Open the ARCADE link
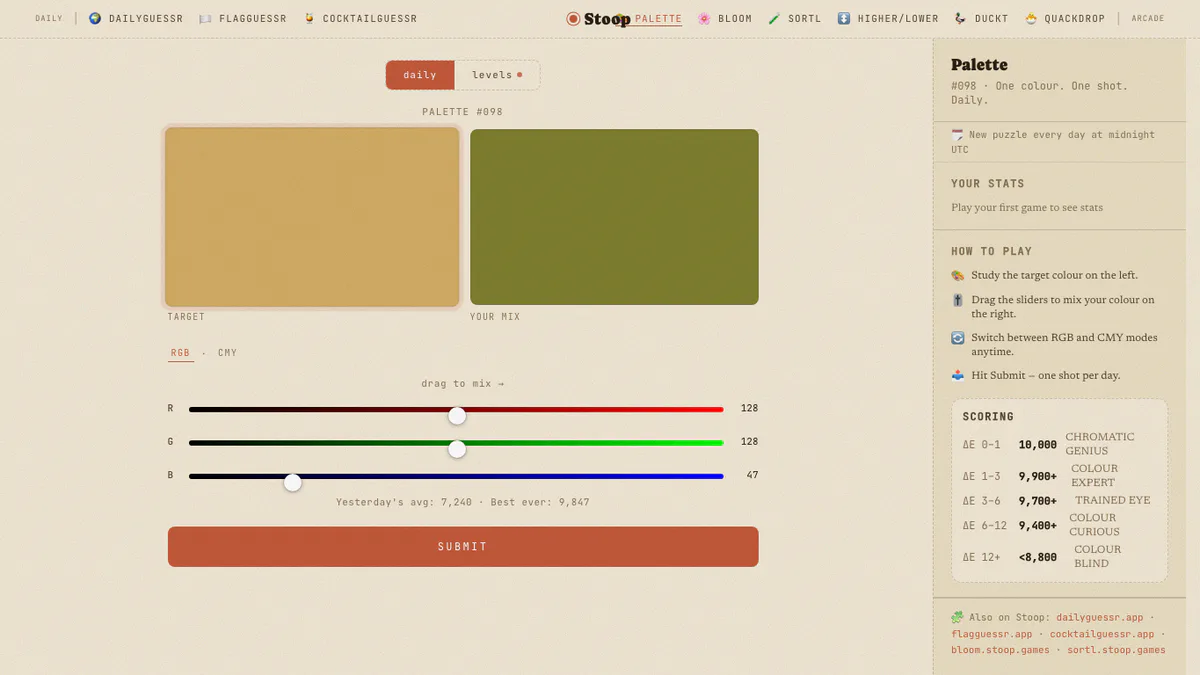 (1148, 18)
